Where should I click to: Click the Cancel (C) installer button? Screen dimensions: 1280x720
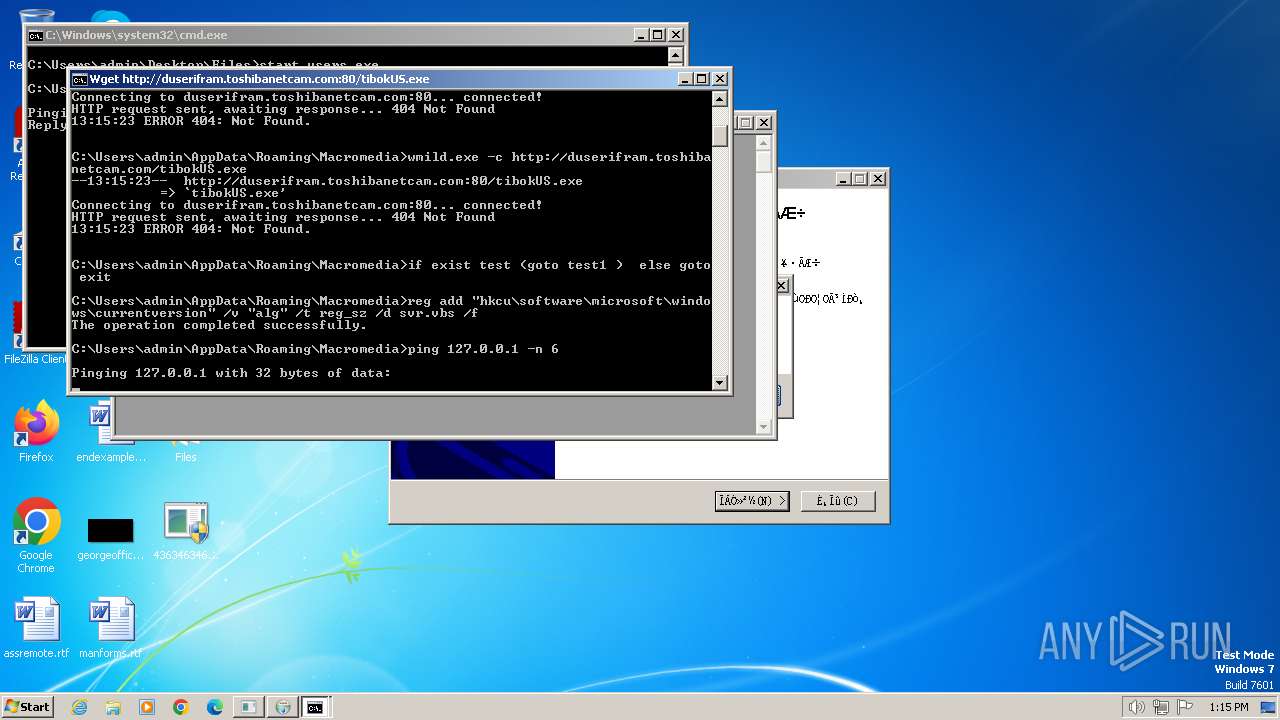(838, 501)
